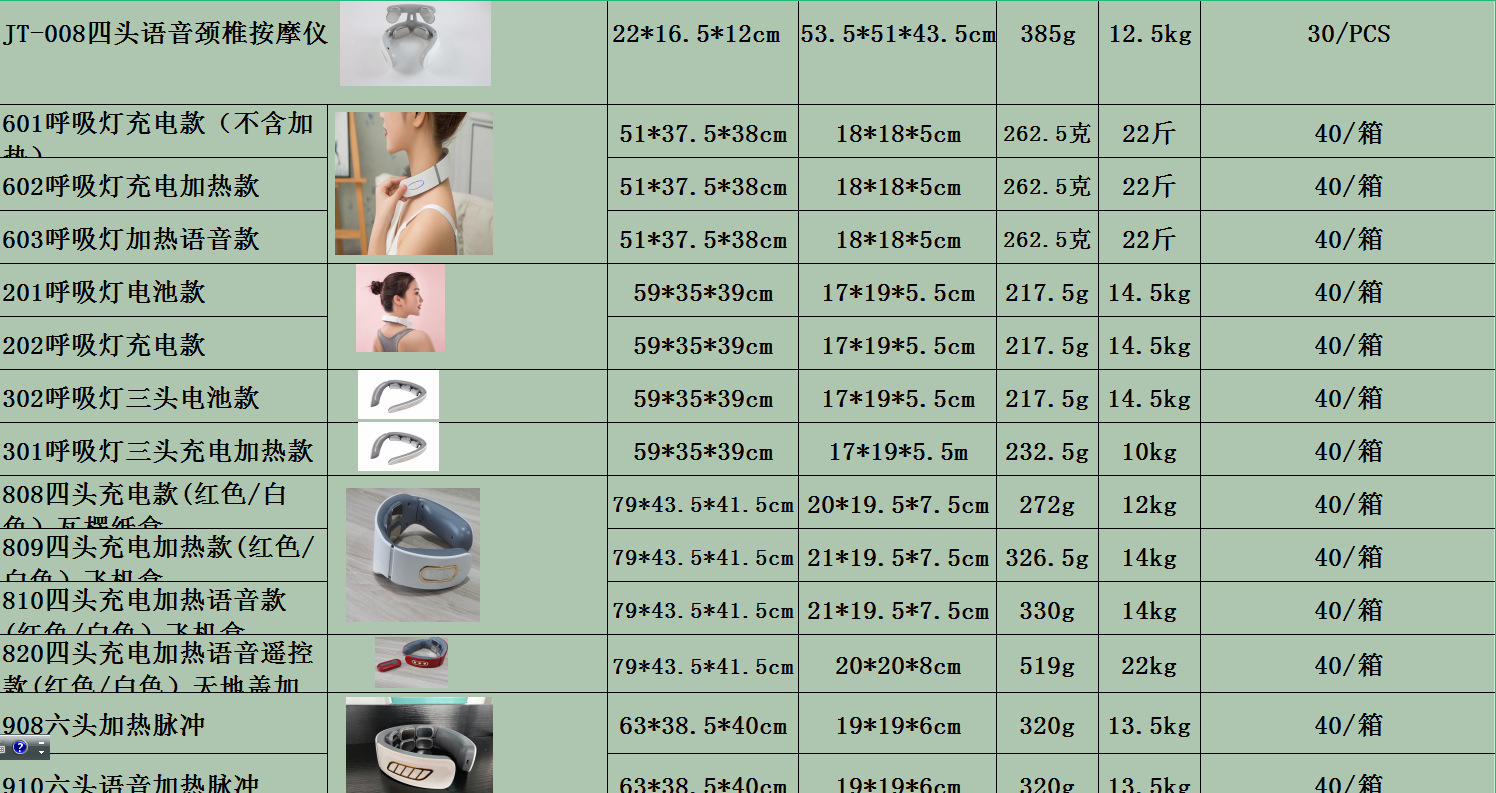Viewport: 1496px width, 793px height.
Task: Select the woman wearing white neck massager photo
Action: (x=414, y=183)
